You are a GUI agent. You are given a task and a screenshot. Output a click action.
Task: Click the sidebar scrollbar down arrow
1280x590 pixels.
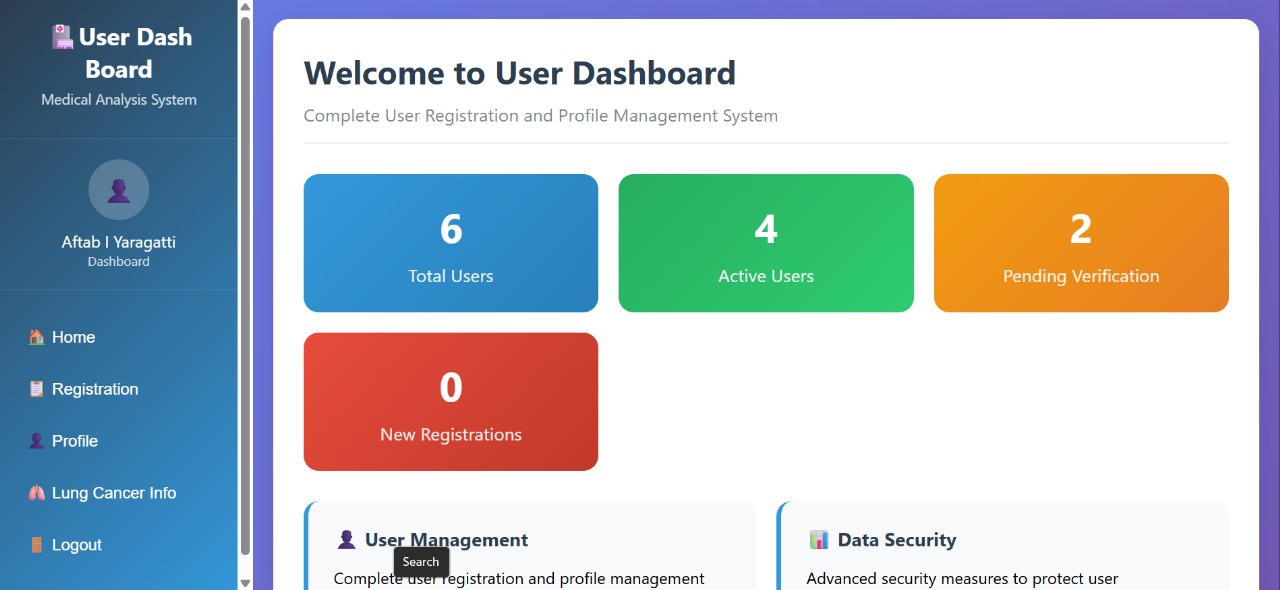tap(245, 582)
